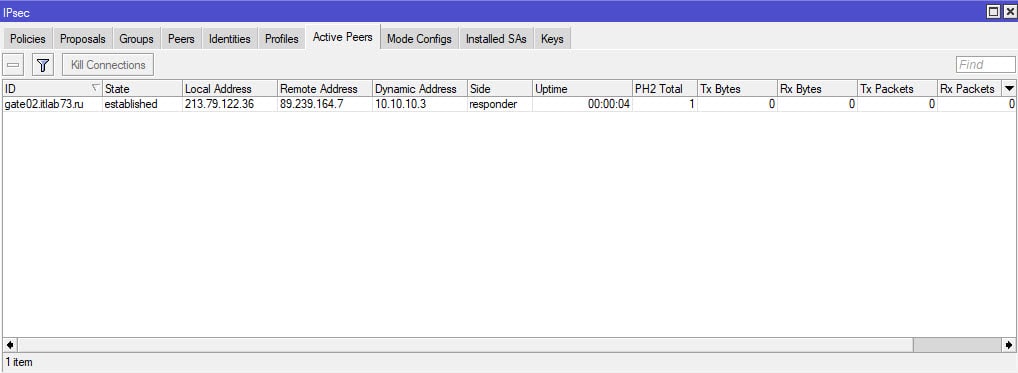Sort by Remote Address column header
This screenshot has height=373, width=1018.
tap(325, 88)
